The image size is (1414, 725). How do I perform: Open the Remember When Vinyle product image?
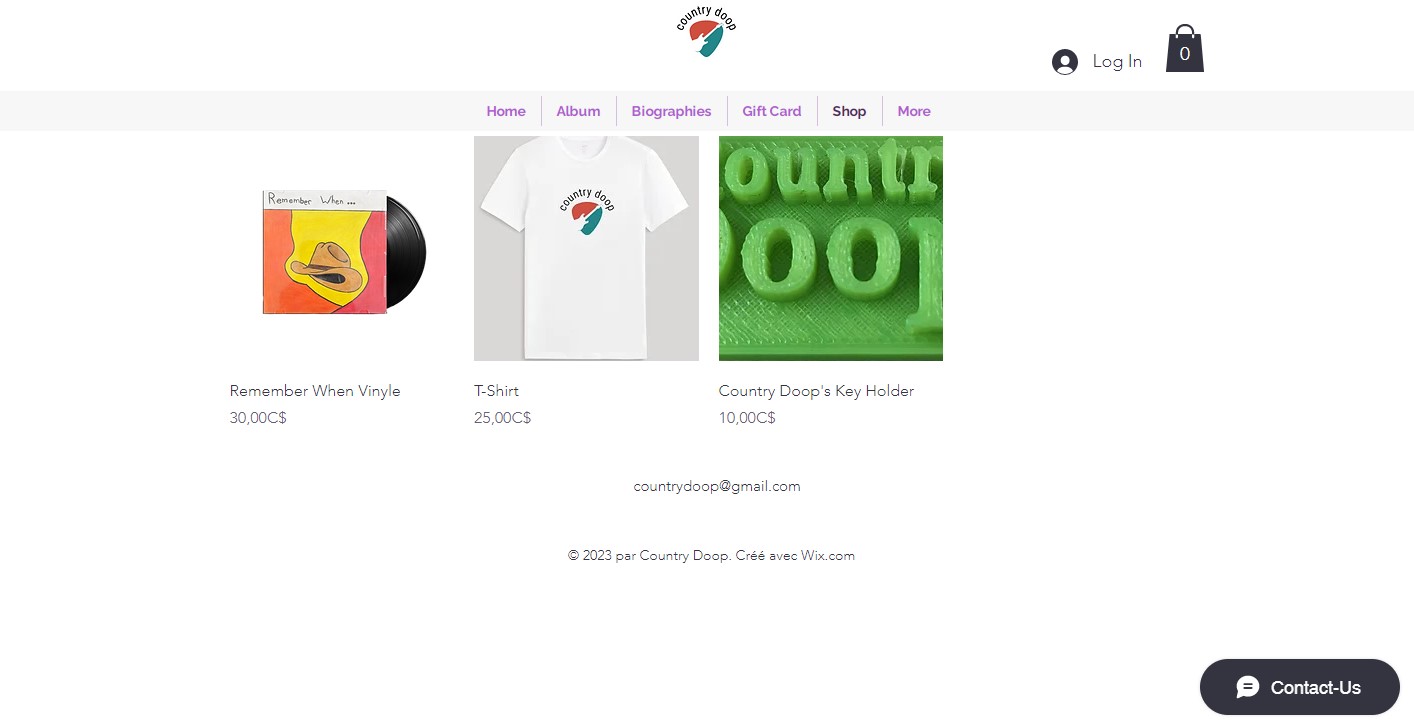342,248
